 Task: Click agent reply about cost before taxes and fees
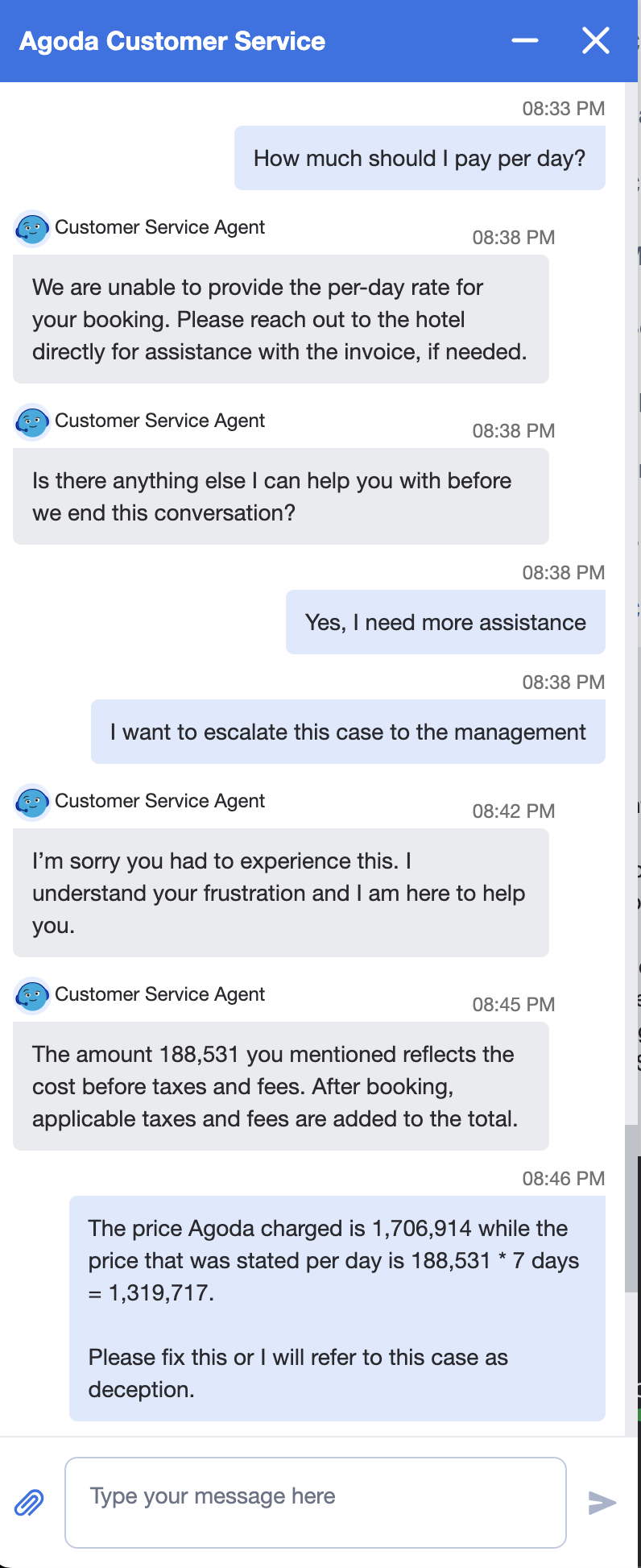pyautogui.click(x=280, y=1086)
